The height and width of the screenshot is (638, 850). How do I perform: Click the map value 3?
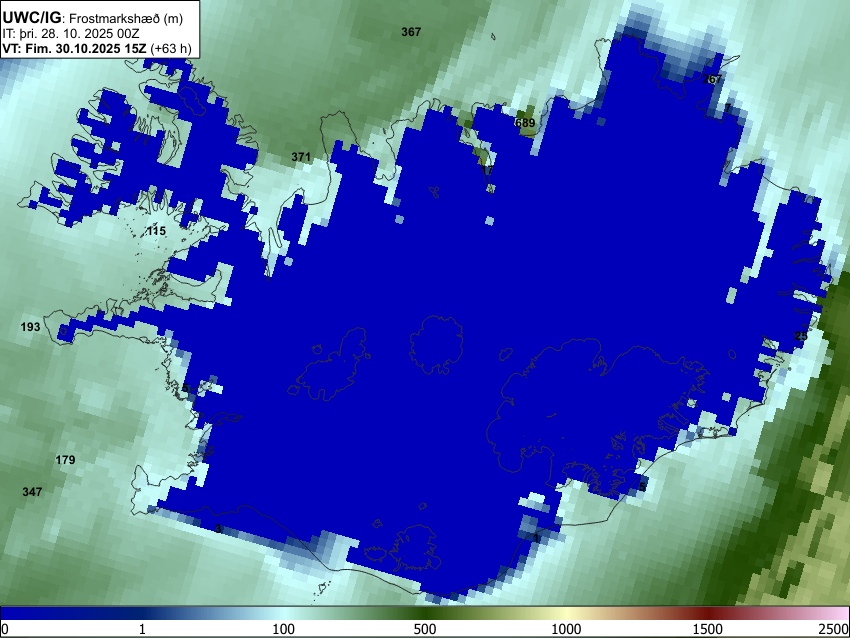(x=218, y=529)
